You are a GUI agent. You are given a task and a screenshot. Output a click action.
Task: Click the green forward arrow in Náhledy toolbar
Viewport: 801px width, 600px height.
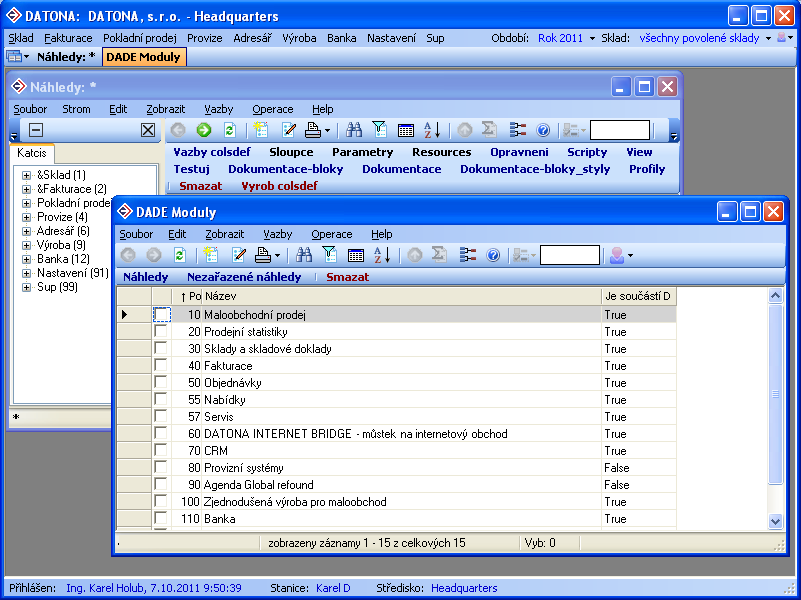tap(204, 130)
